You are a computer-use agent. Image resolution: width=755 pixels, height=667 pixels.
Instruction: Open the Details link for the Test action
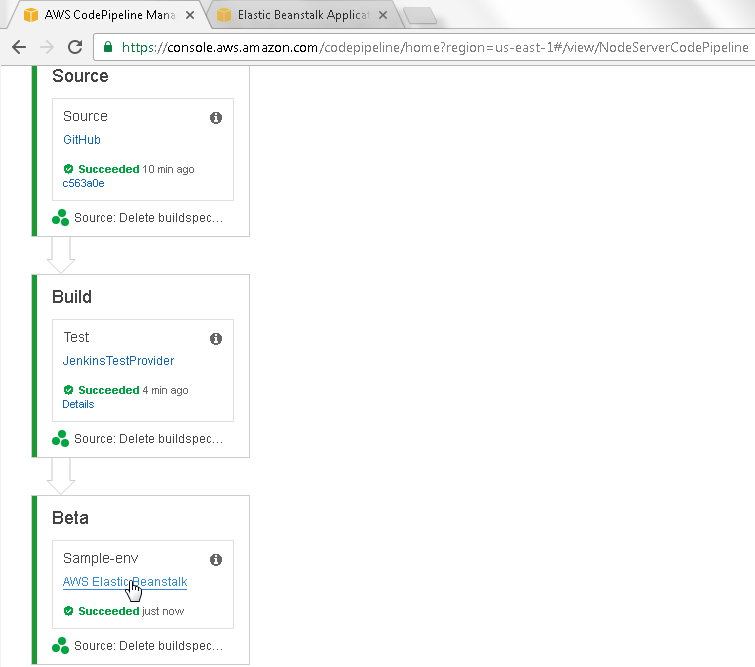(x=78, y=404)
